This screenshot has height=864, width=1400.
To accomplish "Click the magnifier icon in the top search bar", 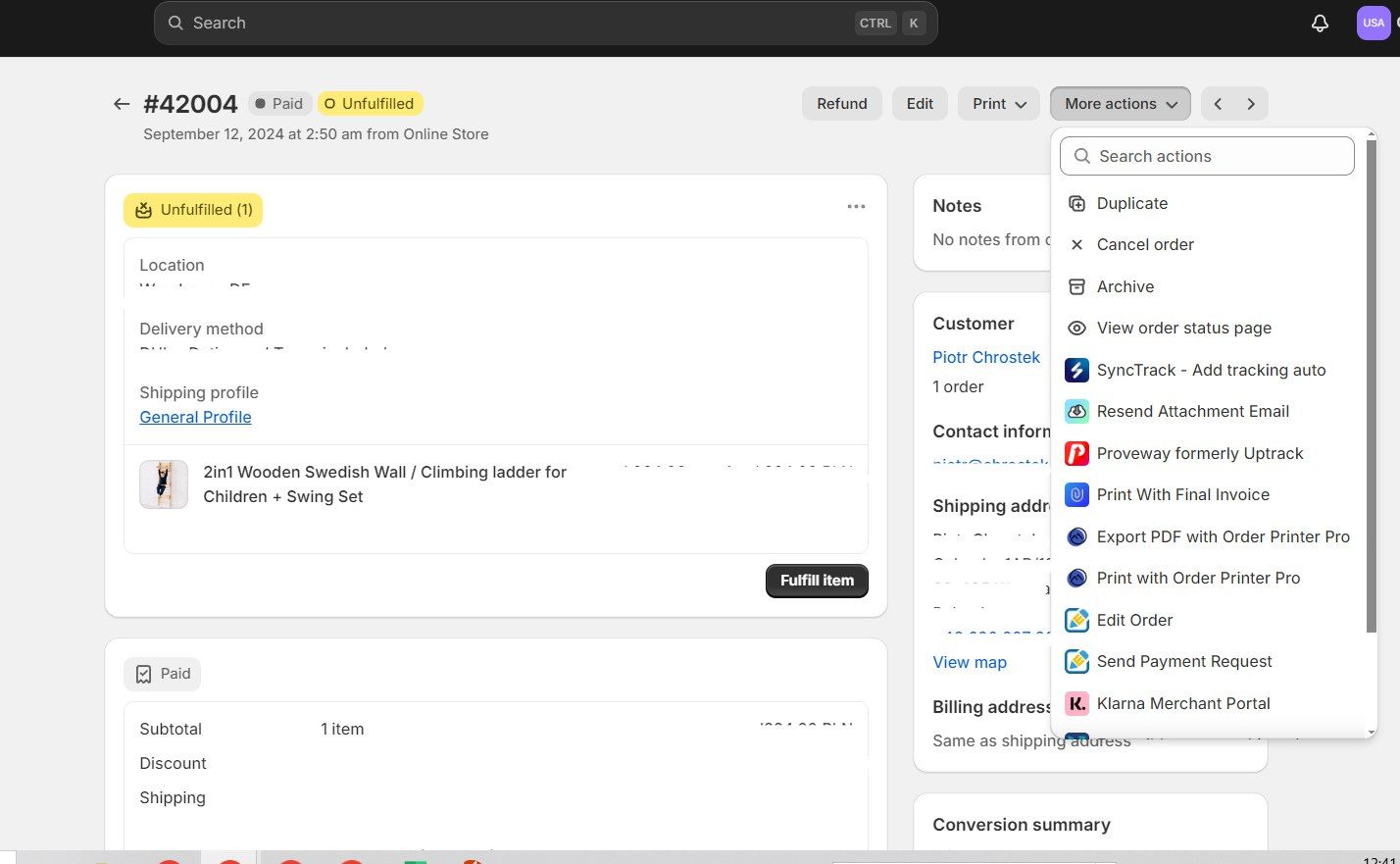I will click(x=175, y=23).
